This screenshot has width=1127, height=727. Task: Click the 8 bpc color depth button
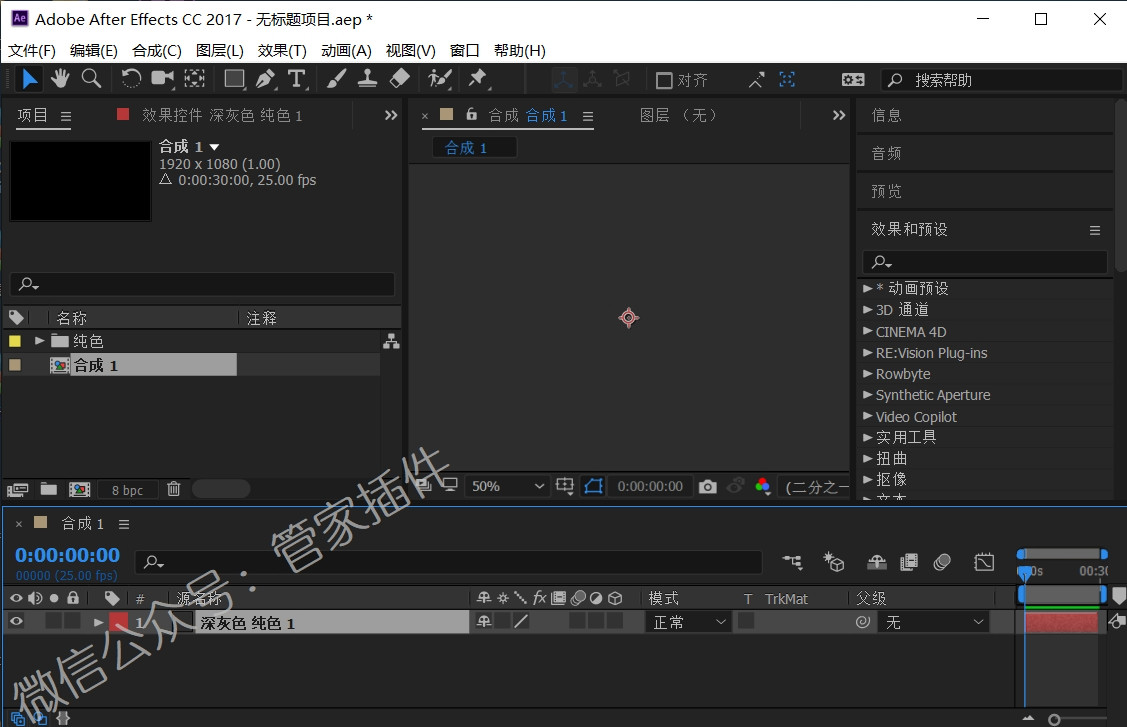127,490
